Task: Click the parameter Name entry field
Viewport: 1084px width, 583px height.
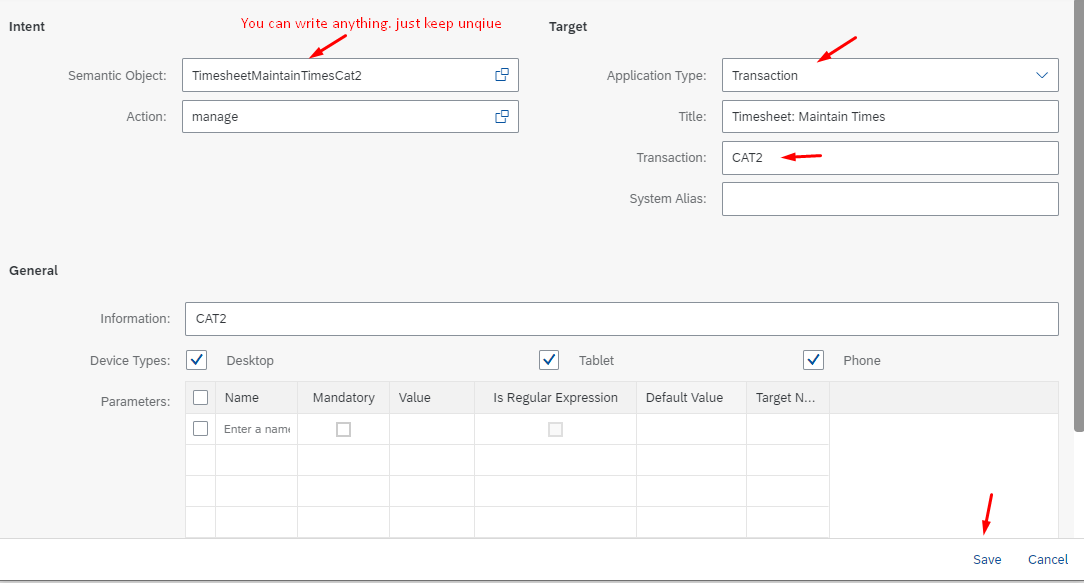Action: 256,429
